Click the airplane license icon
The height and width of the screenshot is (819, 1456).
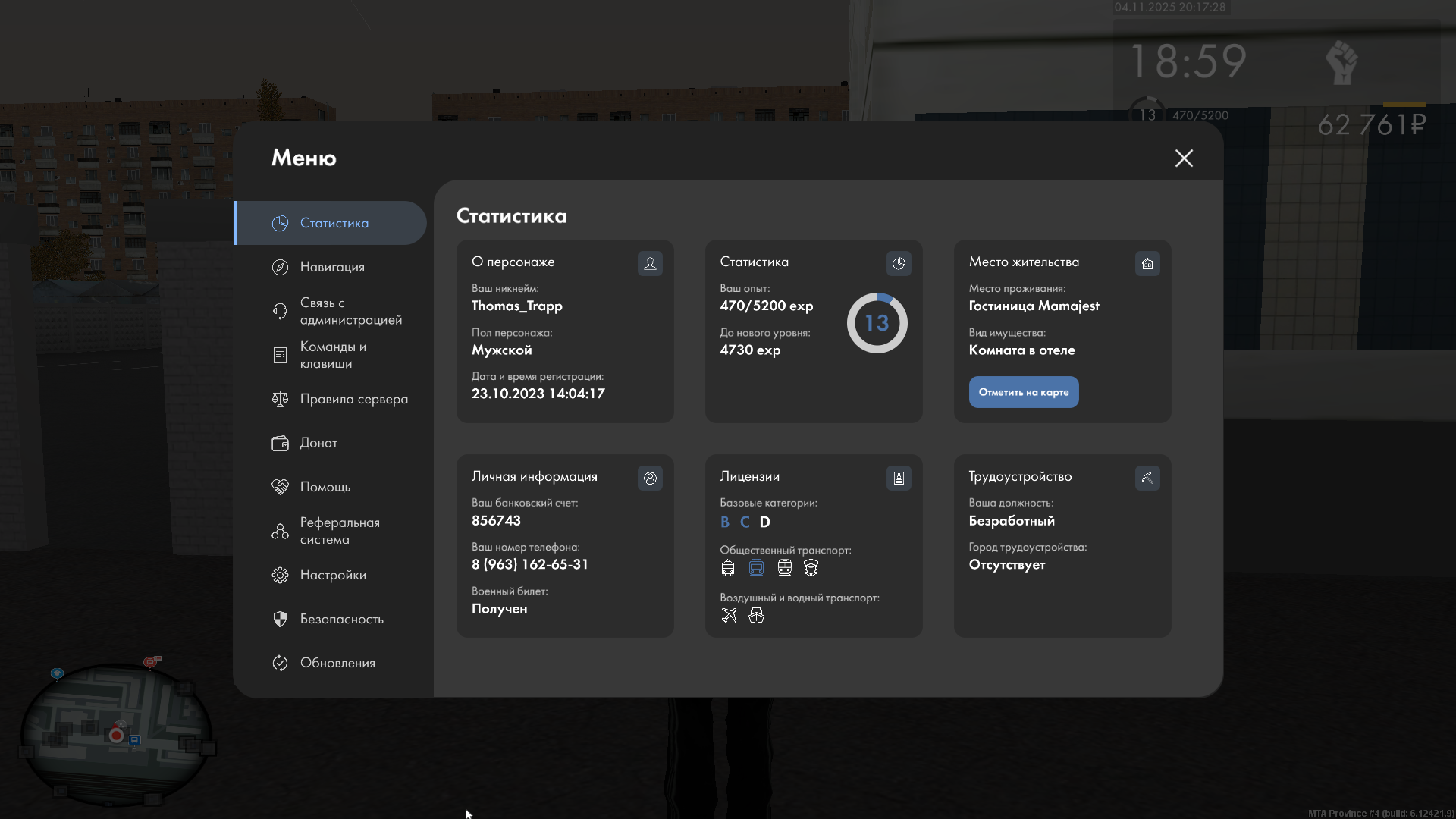pyautogui.click(x=729, y=615)
